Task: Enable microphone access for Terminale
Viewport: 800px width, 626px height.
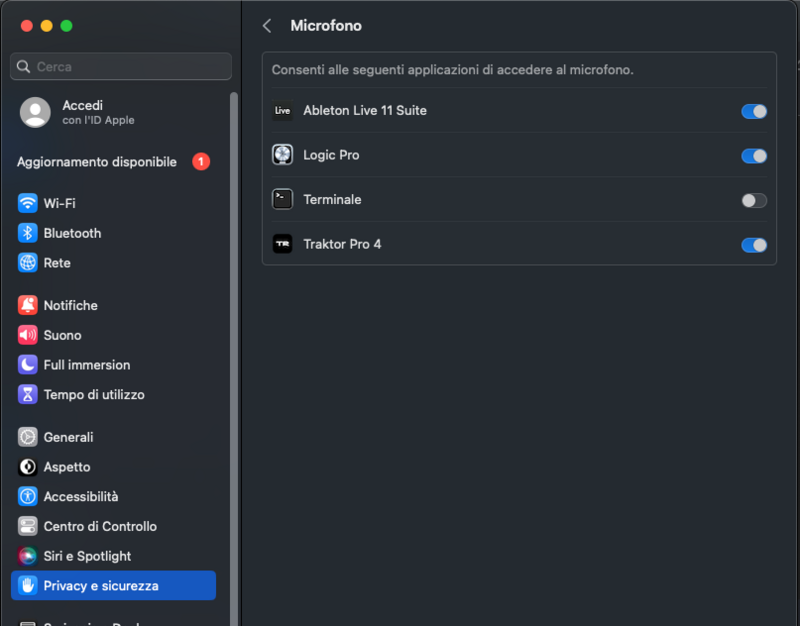Action: 754,200
